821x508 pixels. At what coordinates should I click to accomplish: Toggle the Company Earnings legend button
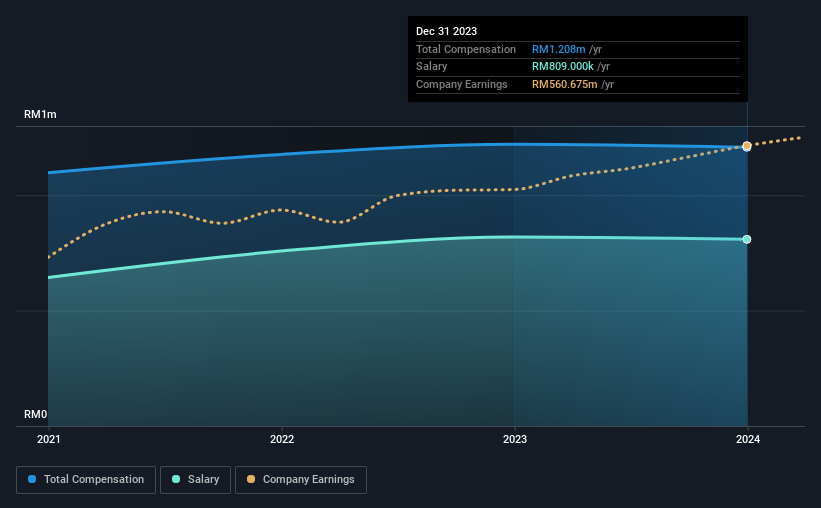[x=301, y=480]
